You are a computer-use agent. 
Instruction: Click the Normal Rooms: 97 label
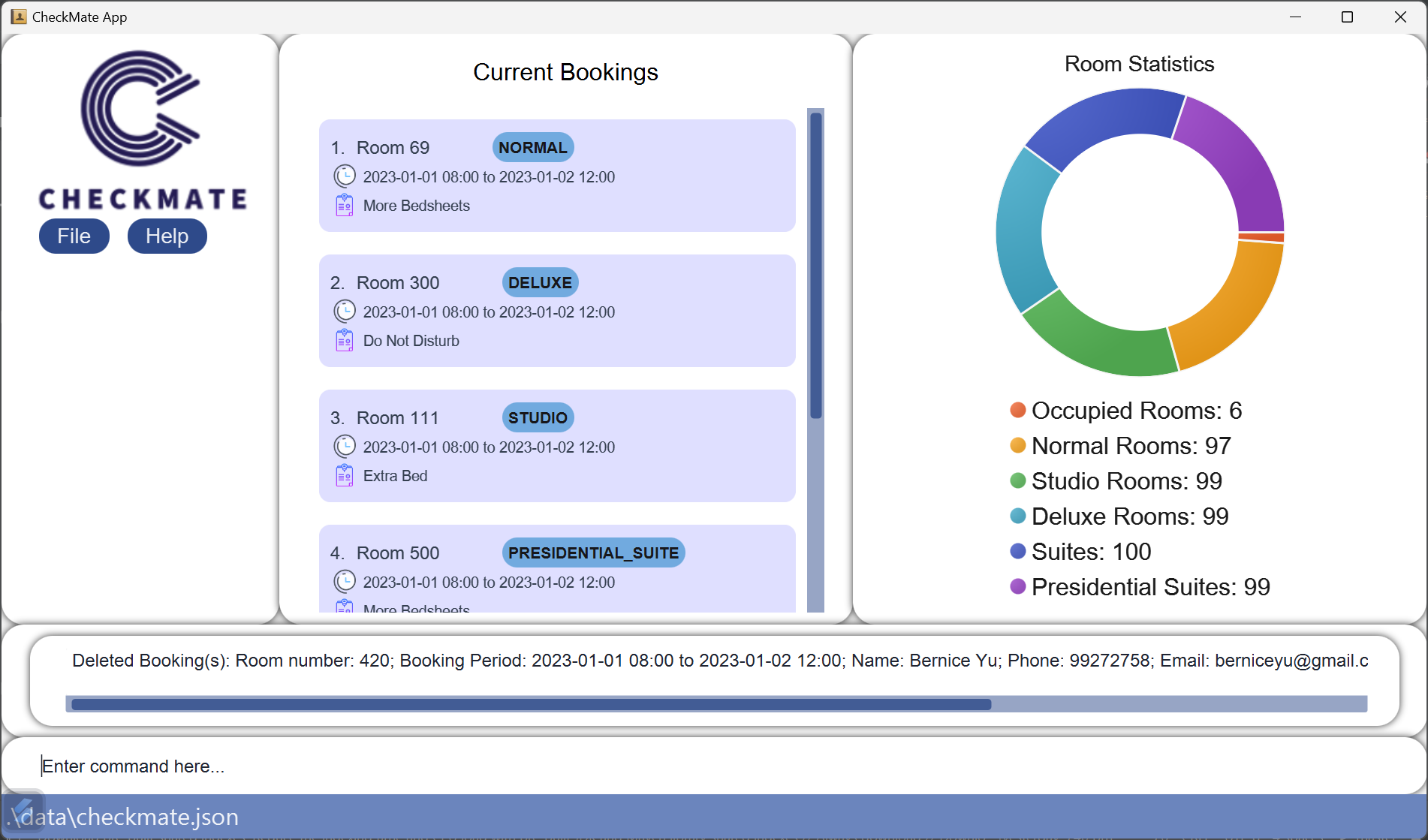(x=1131, y=446)
